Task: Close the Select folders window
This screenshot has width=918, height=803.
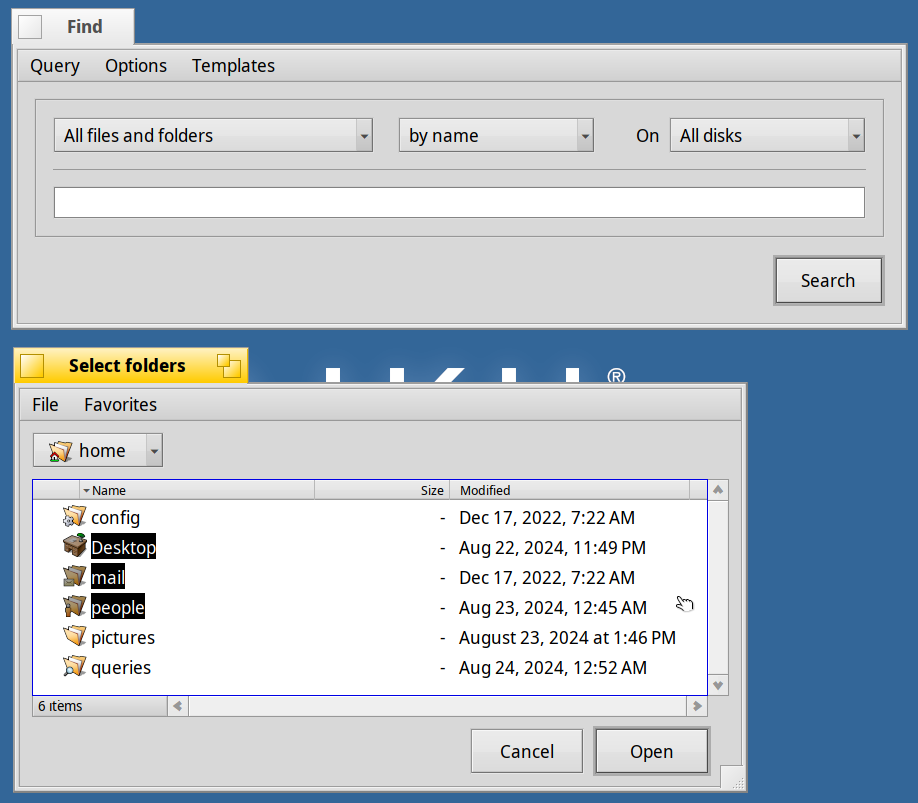Action: [32, 366]
